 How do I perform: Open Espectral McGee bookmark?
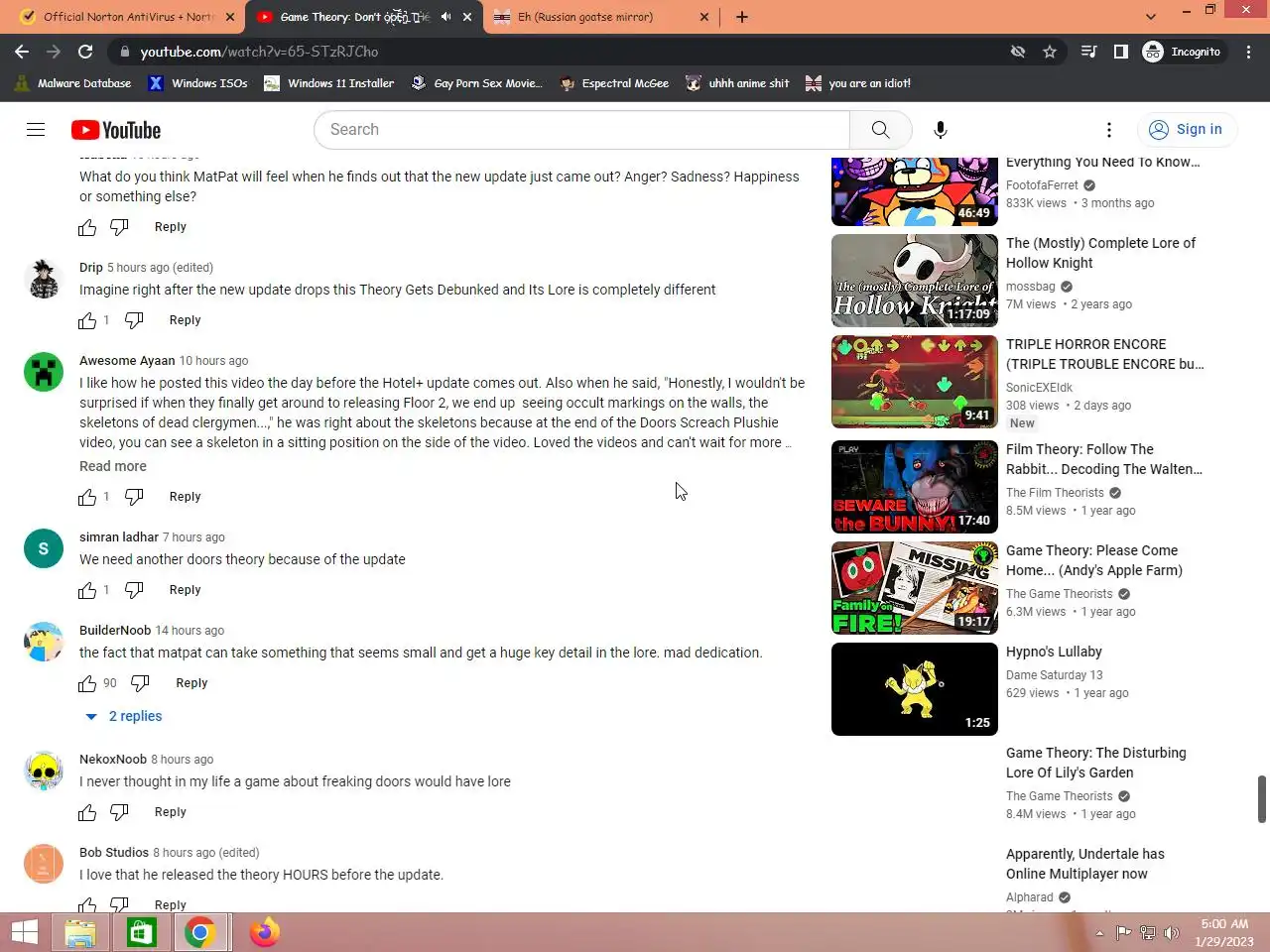[x=614, y=83]
